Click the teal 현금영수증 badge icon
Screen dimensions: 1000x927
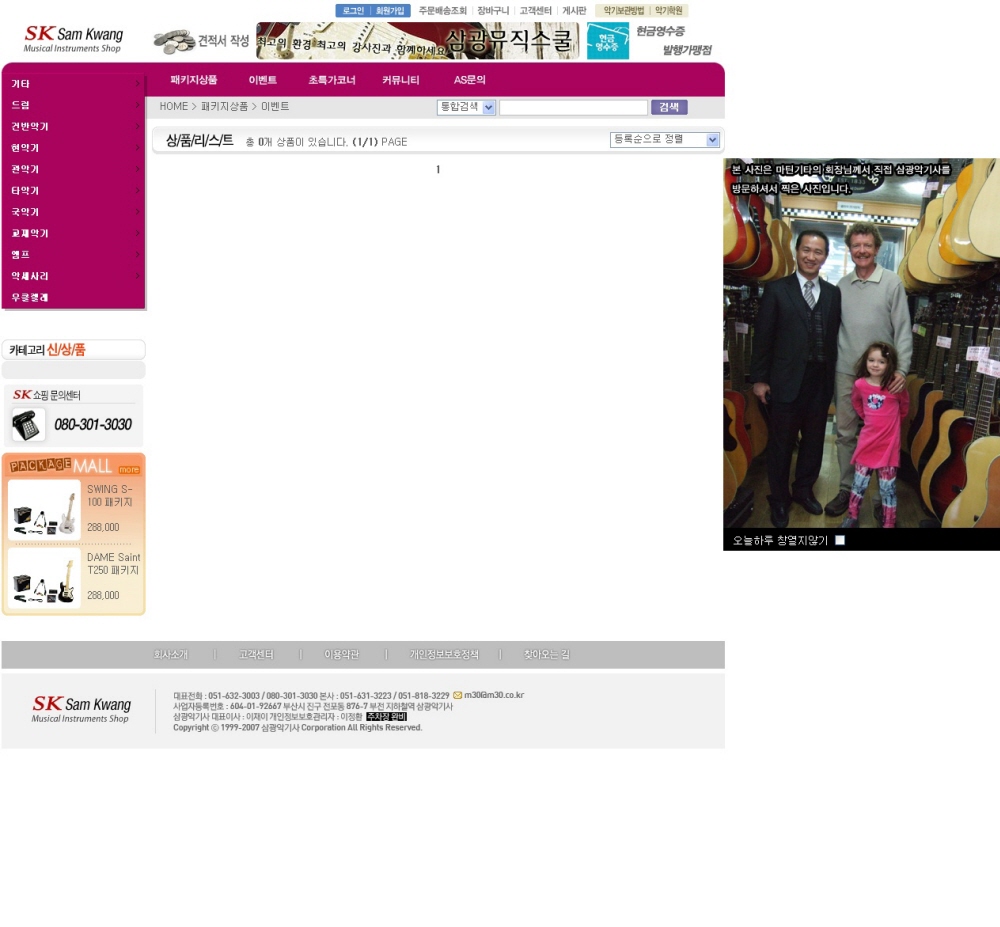click(x=607, y=41)
